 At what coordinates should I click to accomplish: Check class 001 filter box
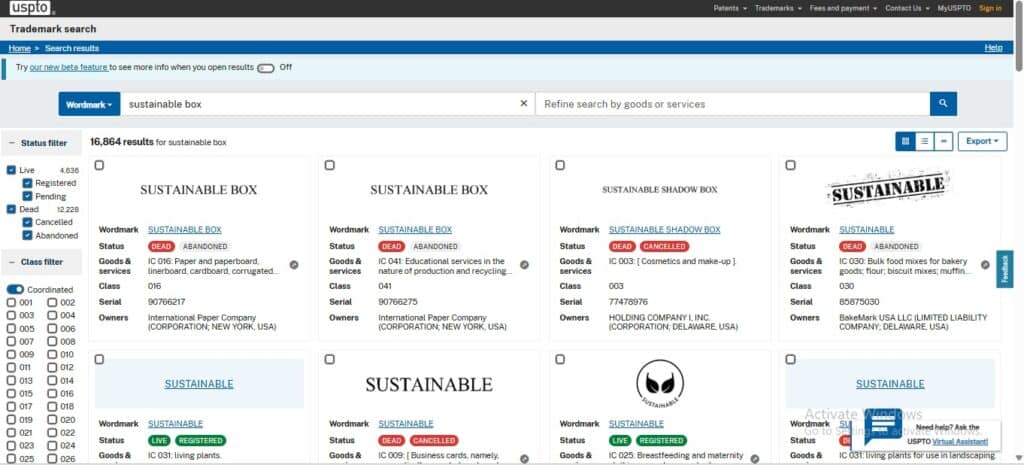[x=11, y=302]
